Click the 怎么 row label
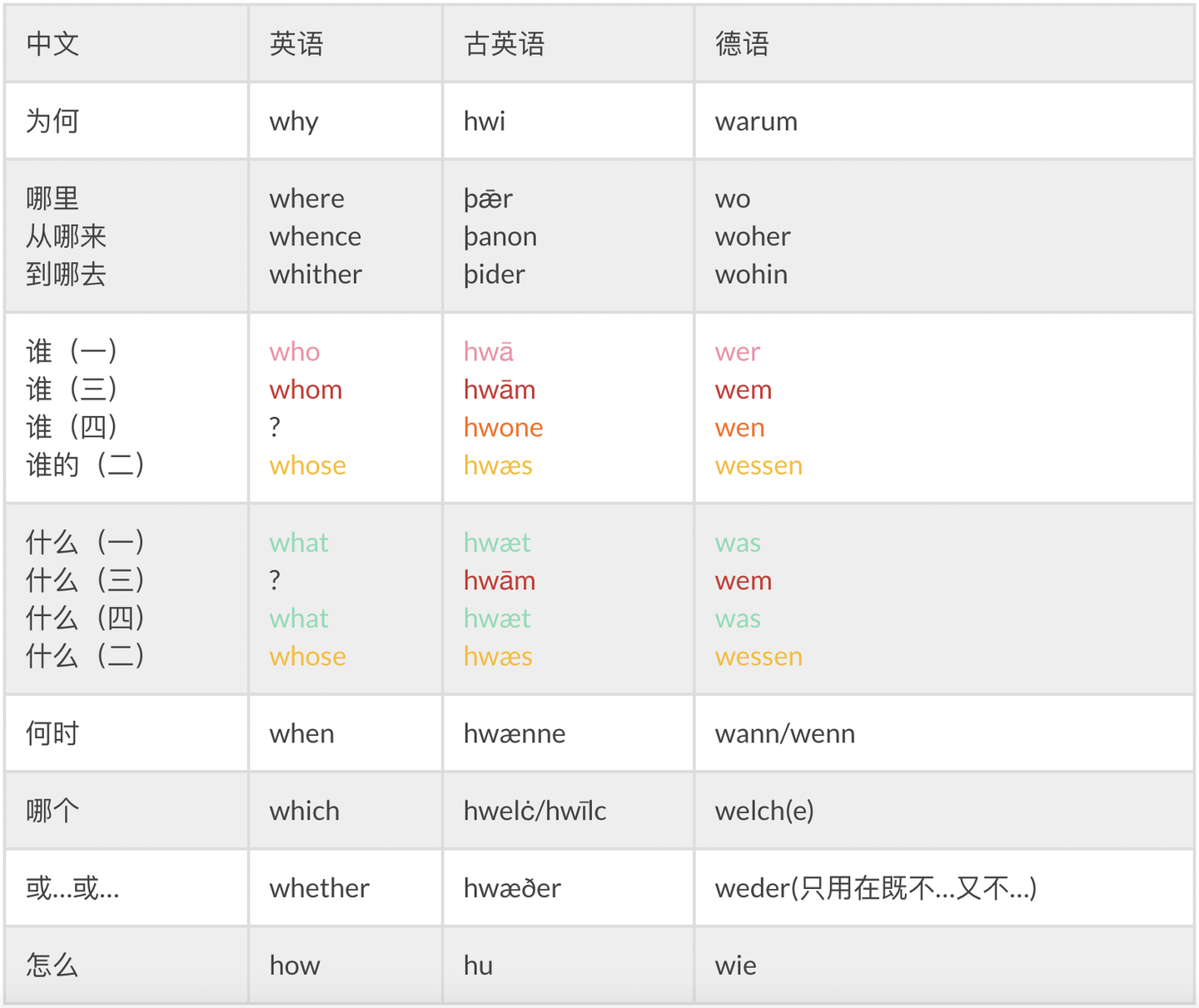Viewport: 1199px width, 1008px height. (x=52, y=966)
